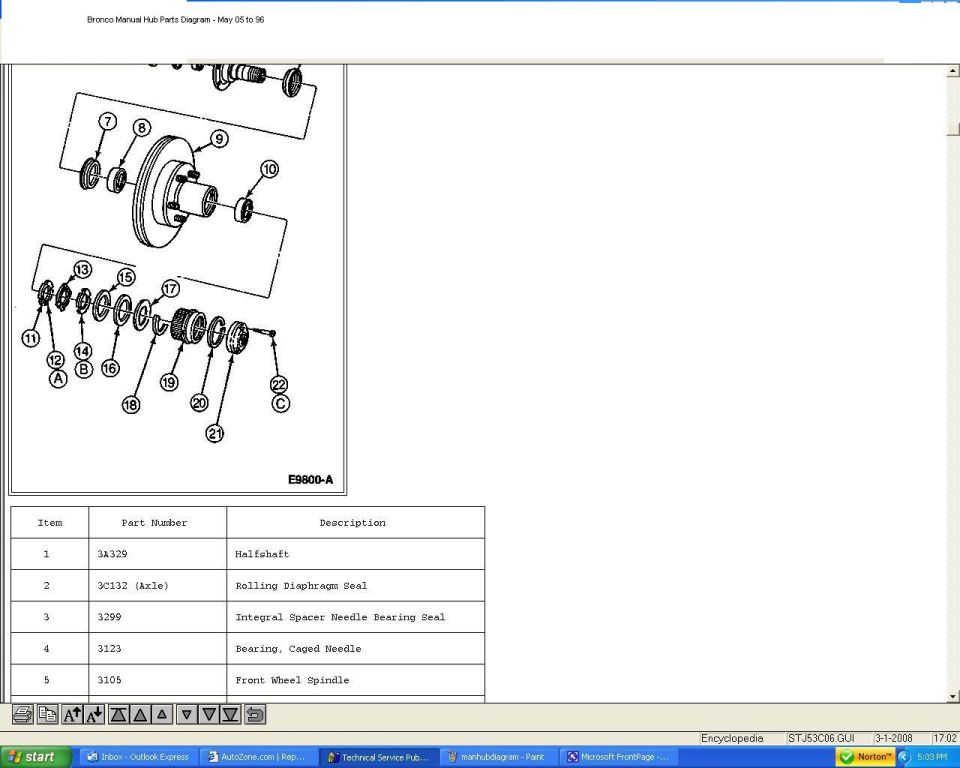960x768 pixels.
Task: Increase font size with A-up icon
Action: (x=72, y=715)
